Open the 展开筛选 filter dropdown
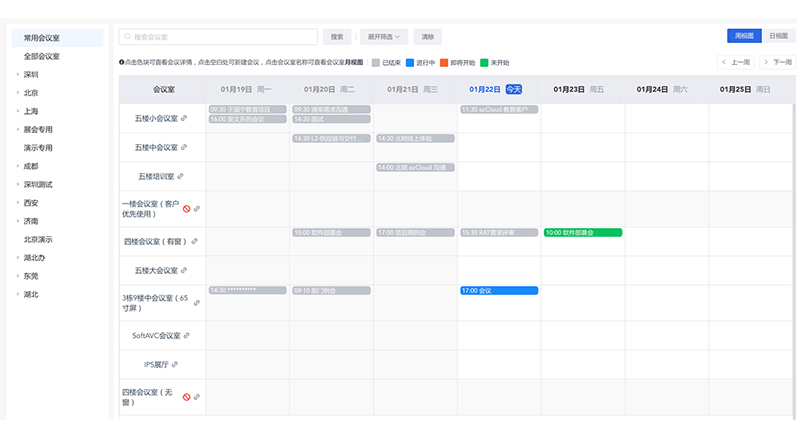This screenshot has width=797, height=439. click(383, 37)
